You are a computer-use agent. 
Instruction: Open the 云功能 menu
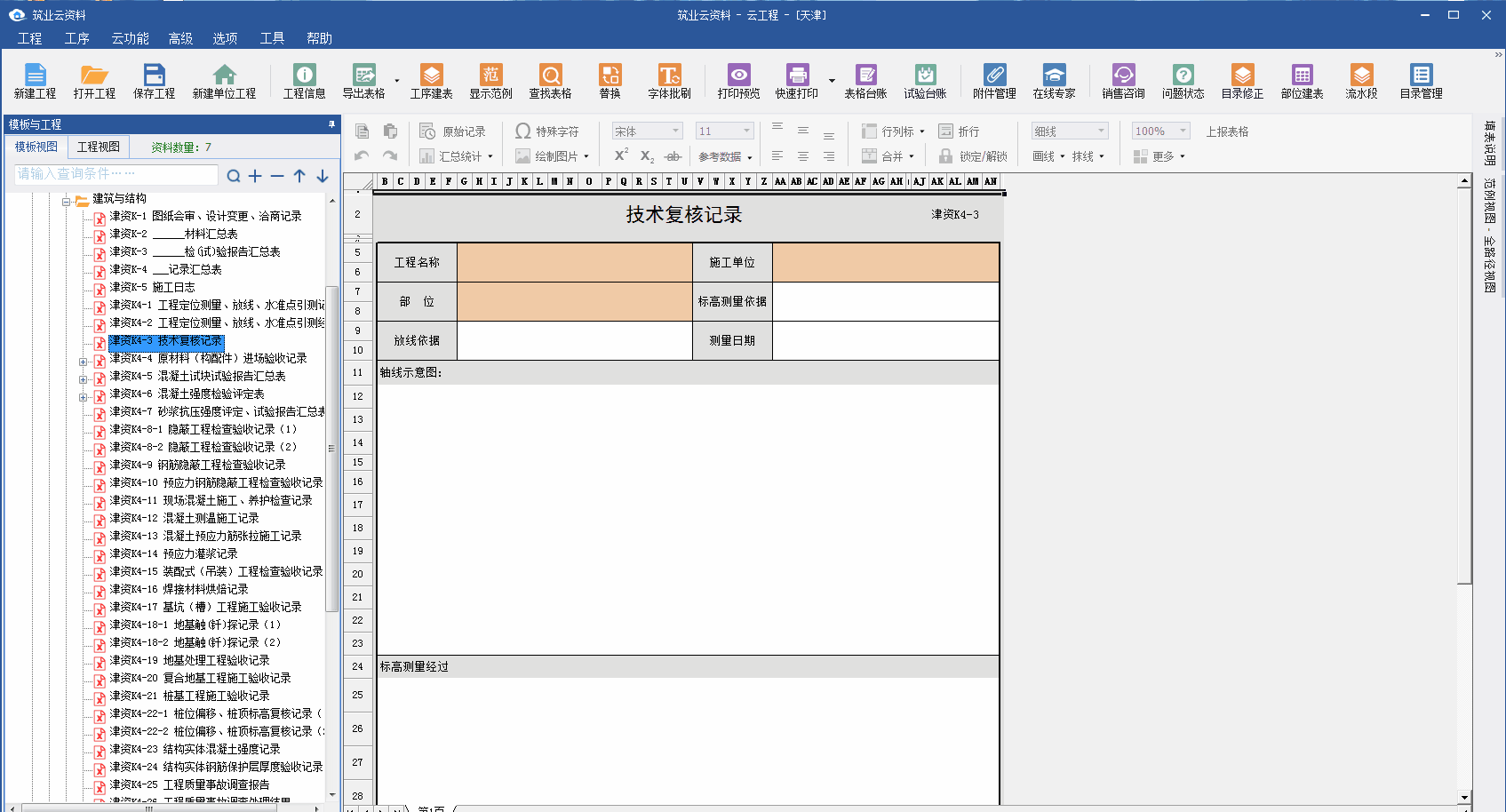click(x=130, y=38)
